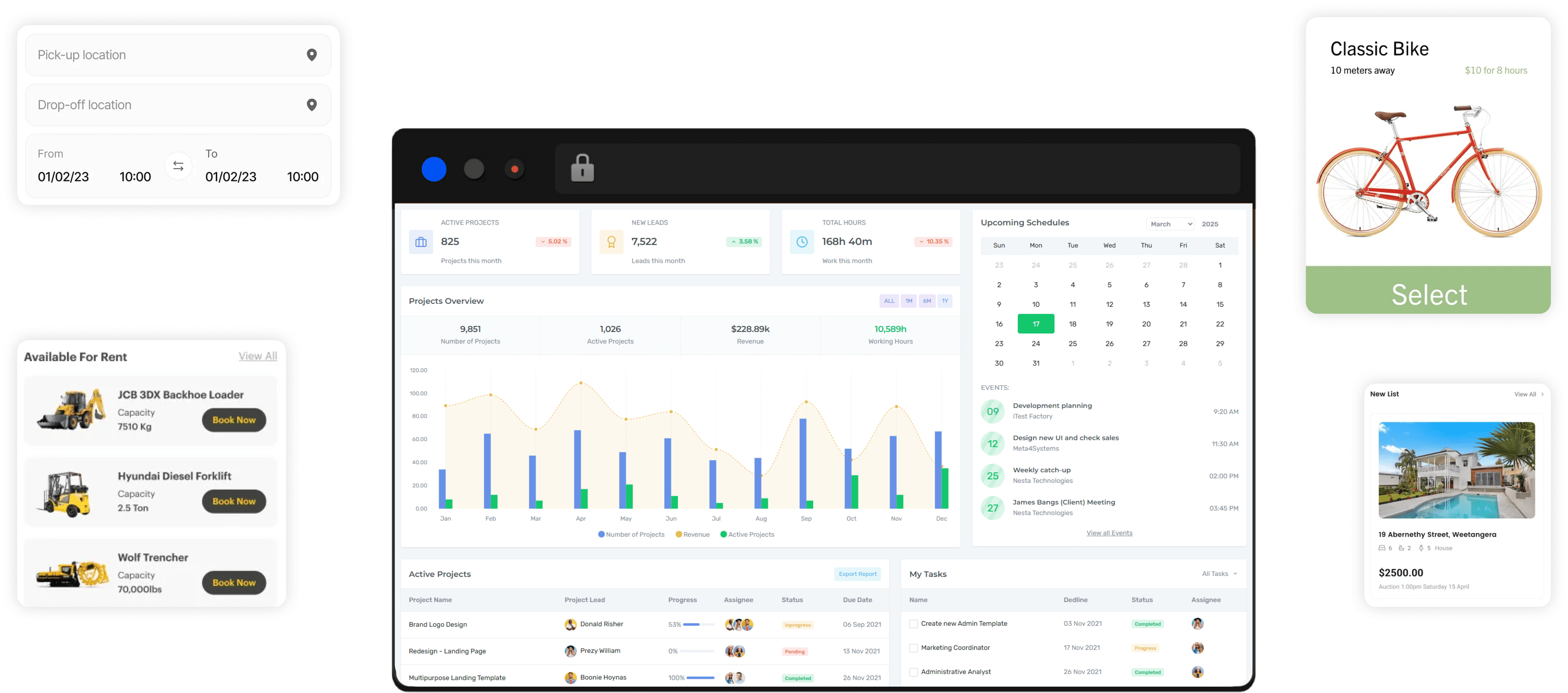Select March 17 on the calendar
This screenshot has width=1568, height=693.
click(1036, 324)
